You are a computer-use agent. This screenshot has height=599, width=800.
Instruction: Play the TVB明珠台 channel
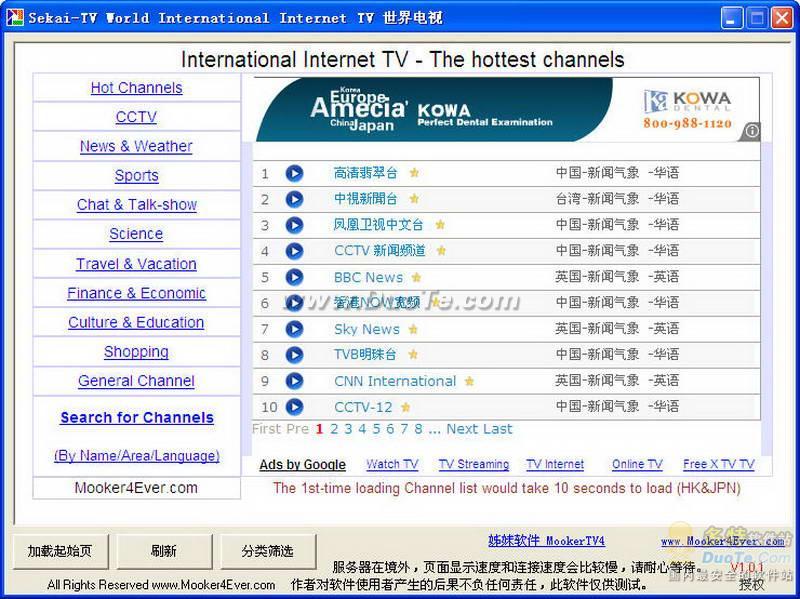click(294, 355)
